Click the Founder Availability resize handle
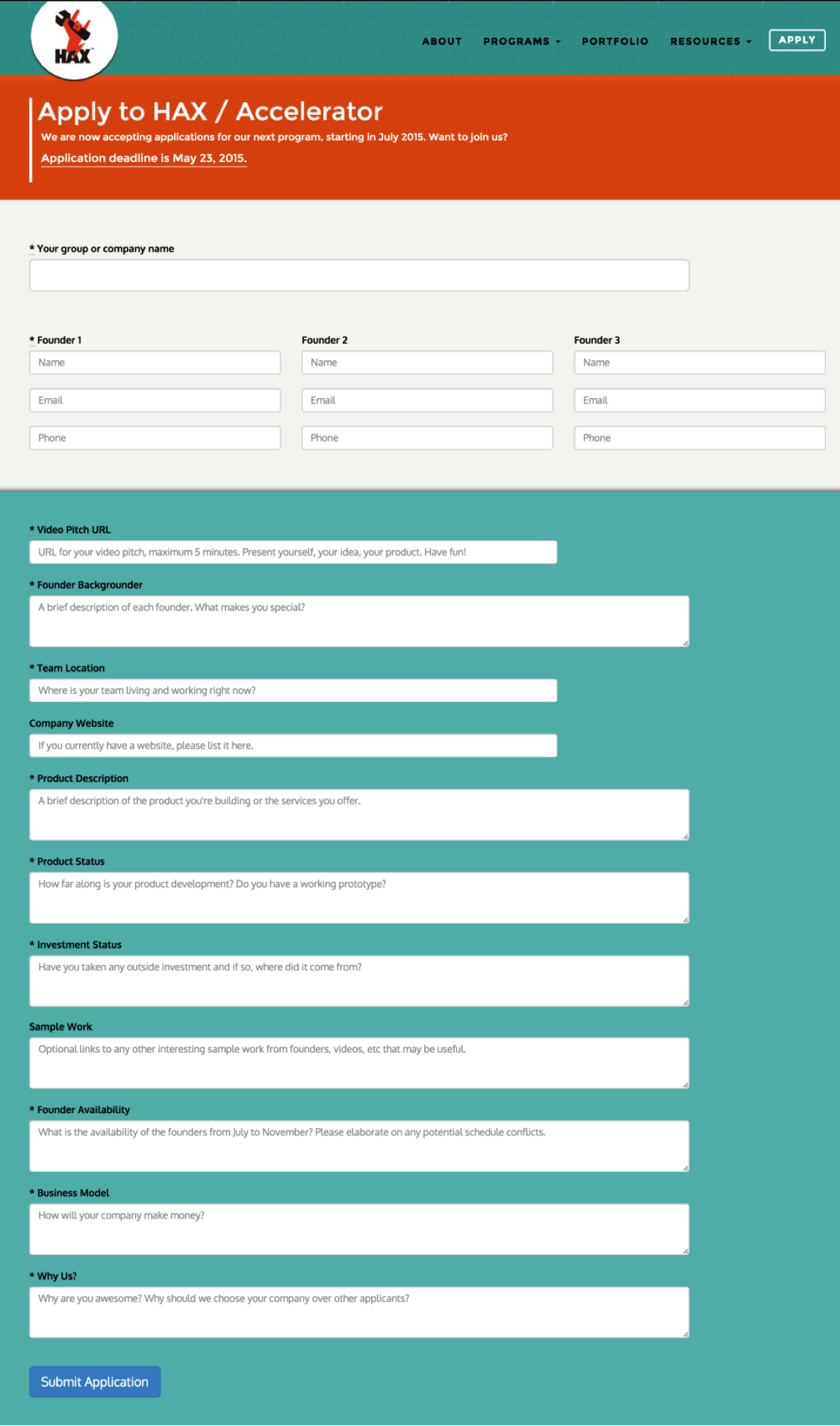 (685, 1168)
